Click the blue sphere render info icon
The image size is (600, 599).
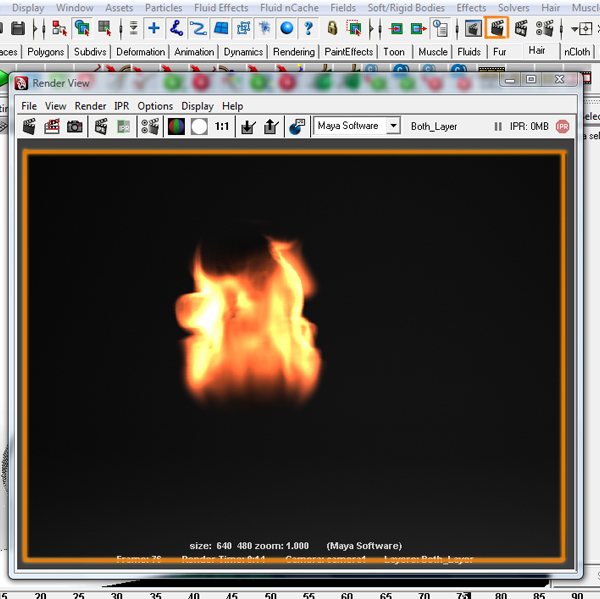pyautogui.click(x=297, y=127)
